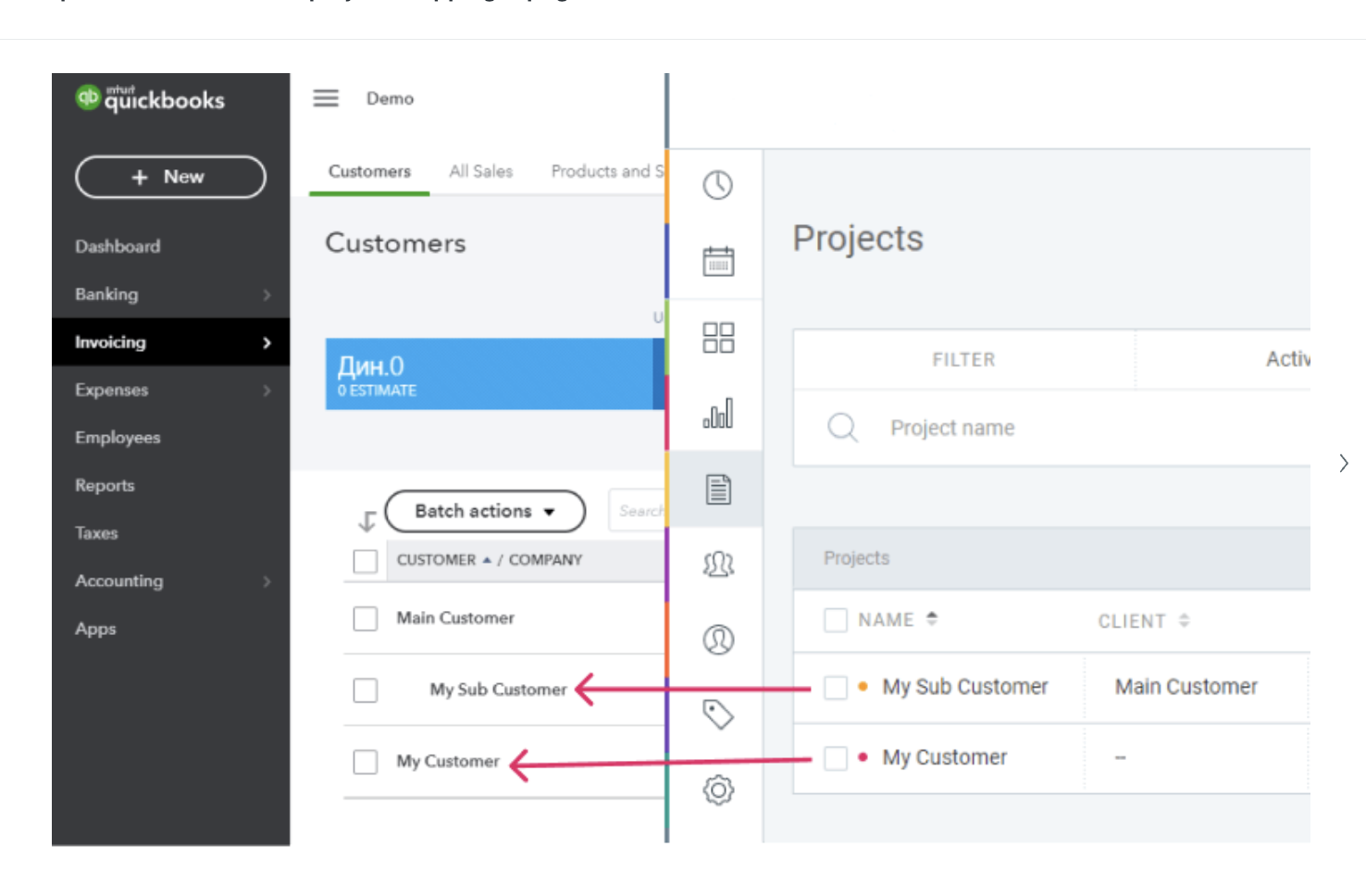The width and height of the screenshot is (1366, 896).
Task: Expand the Expenses menu chevron
Action: [267, 391]
